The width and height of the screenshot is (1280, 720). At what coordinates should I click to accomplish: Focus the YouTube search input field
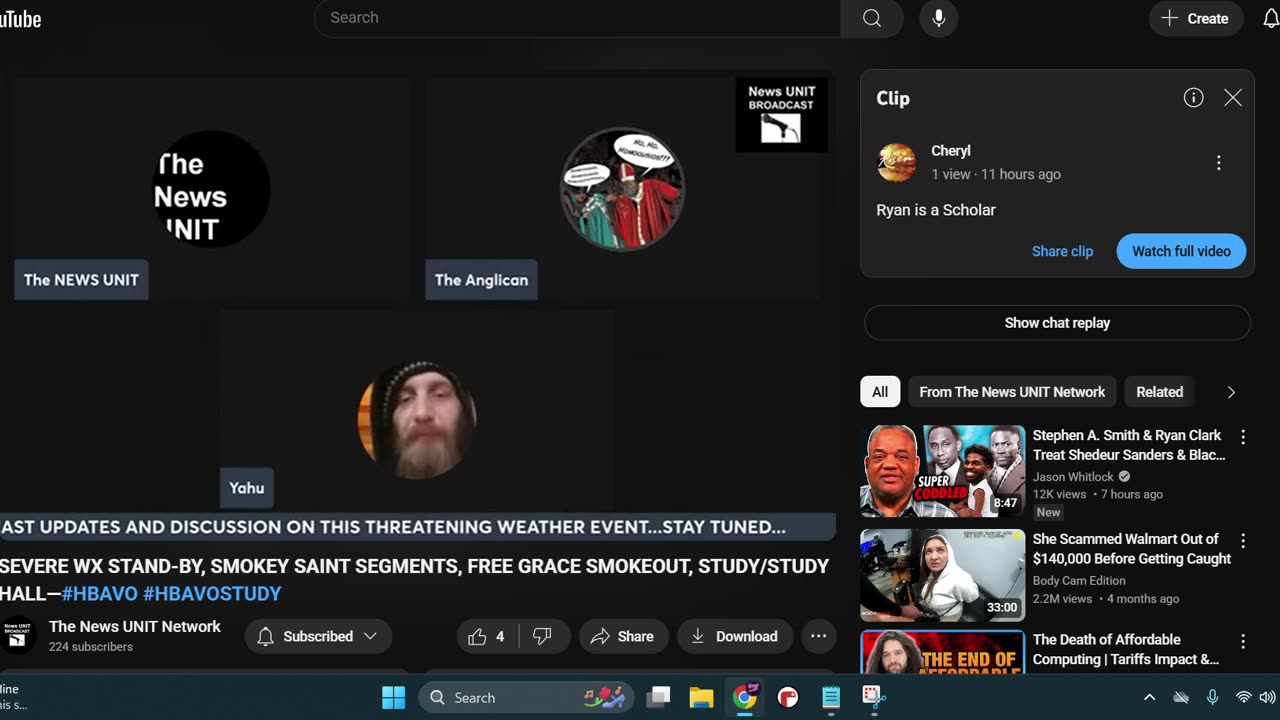[578, 18]
